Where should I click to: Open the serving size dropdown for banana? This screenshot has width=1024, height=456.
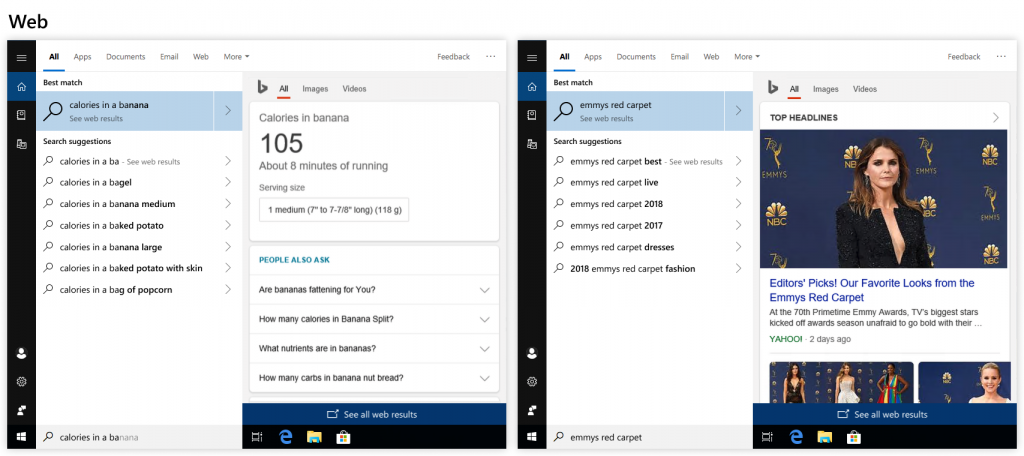[333, 210]
